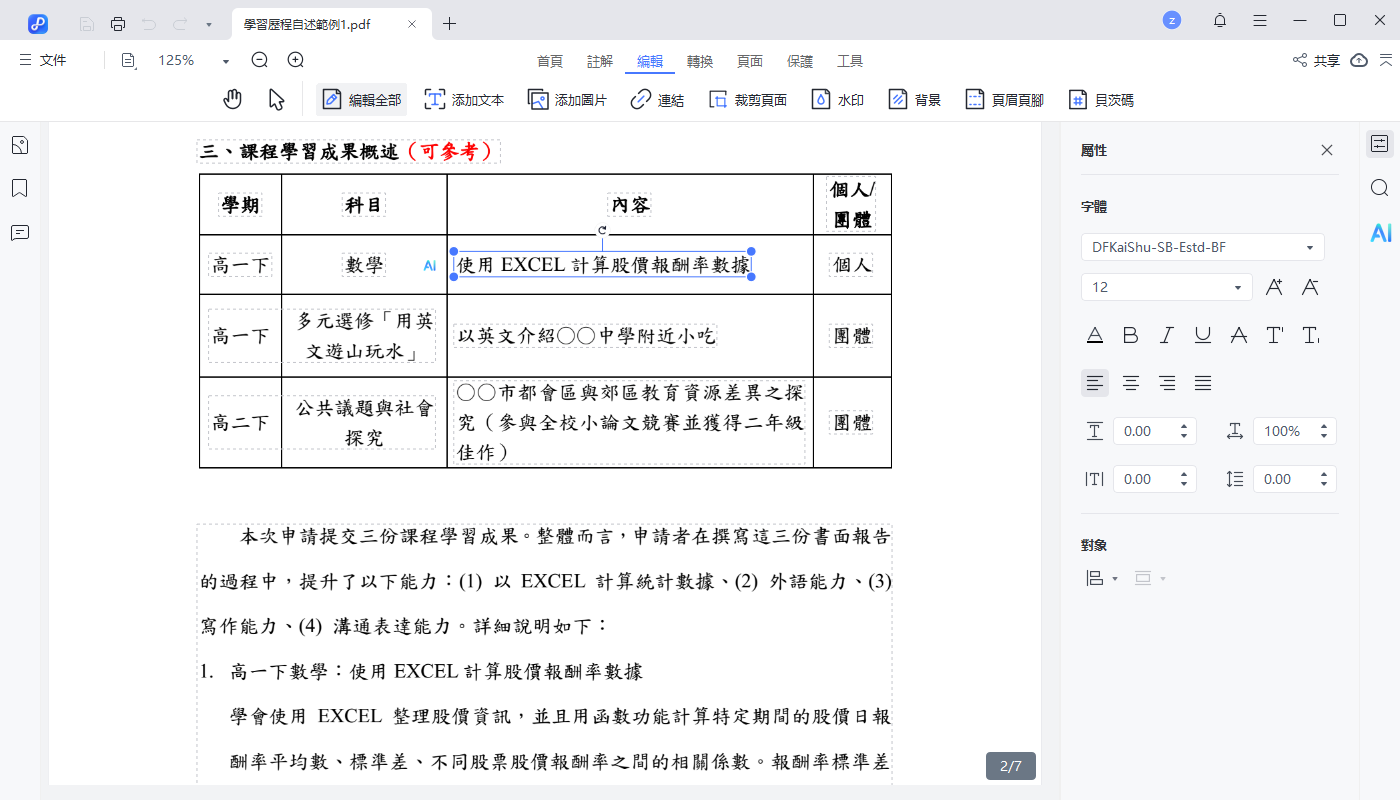Toggle superscript formatting
This screenshot has width=1400, height=800.
click(x=1275, y=335)
